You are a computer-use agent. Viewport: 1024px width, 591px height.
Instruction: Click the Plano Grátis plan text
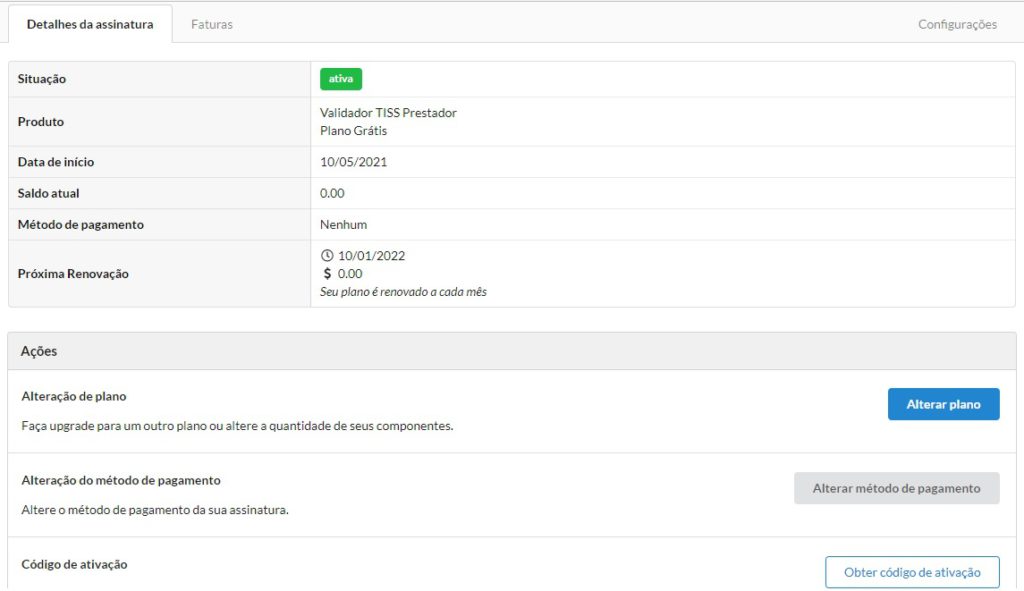coord(353,131)
